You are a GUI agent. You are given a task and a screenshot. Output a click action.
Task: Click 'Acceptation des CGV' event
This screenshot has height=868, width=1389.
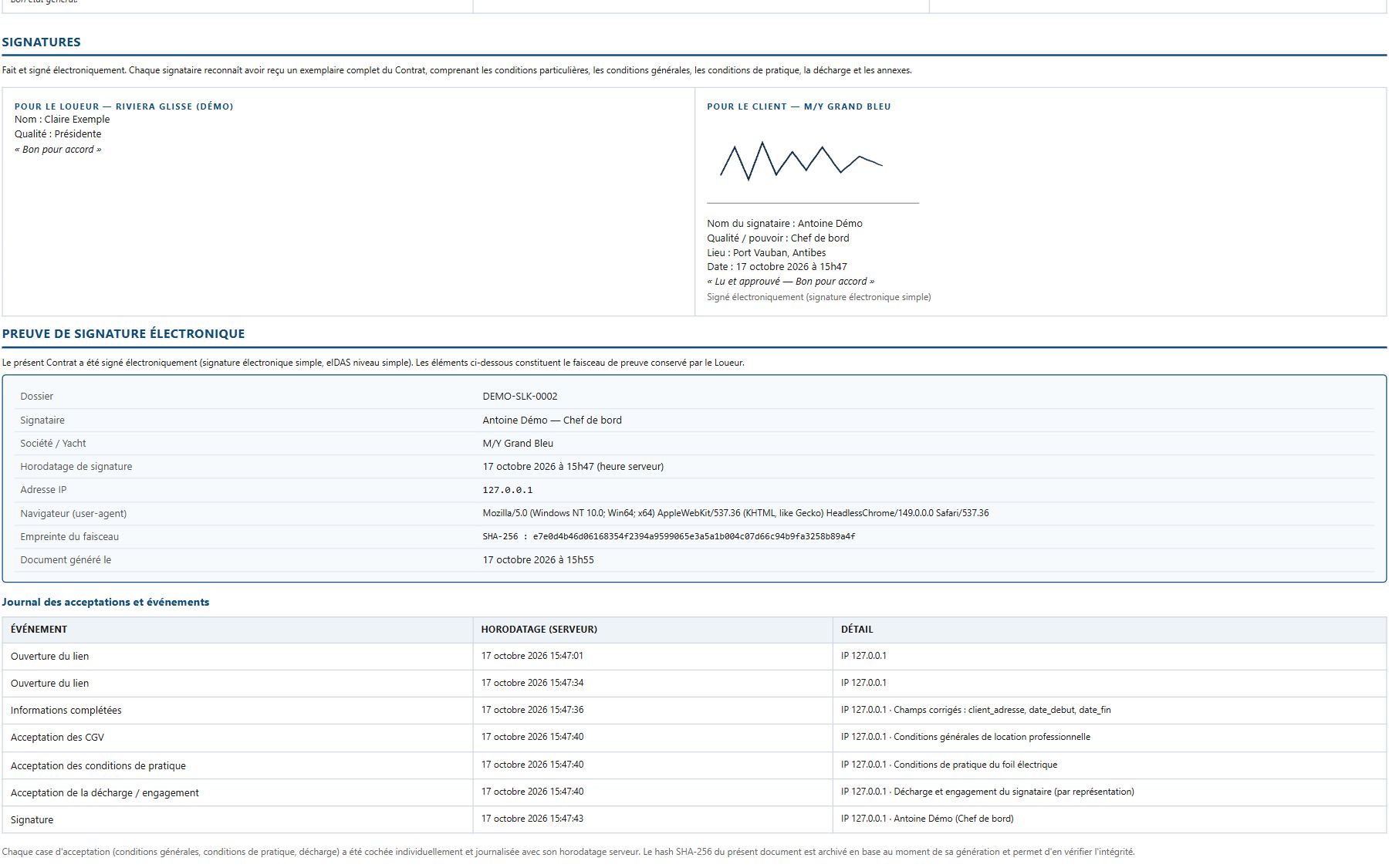pos(57,737)
